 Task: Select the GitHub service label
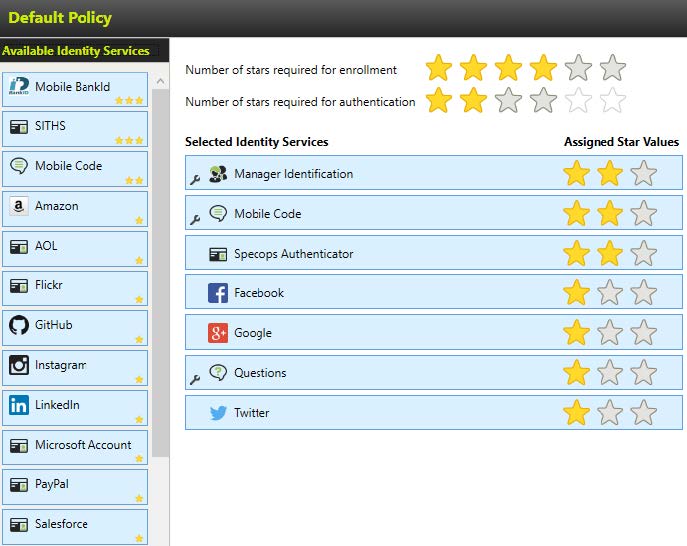point(53,325)
